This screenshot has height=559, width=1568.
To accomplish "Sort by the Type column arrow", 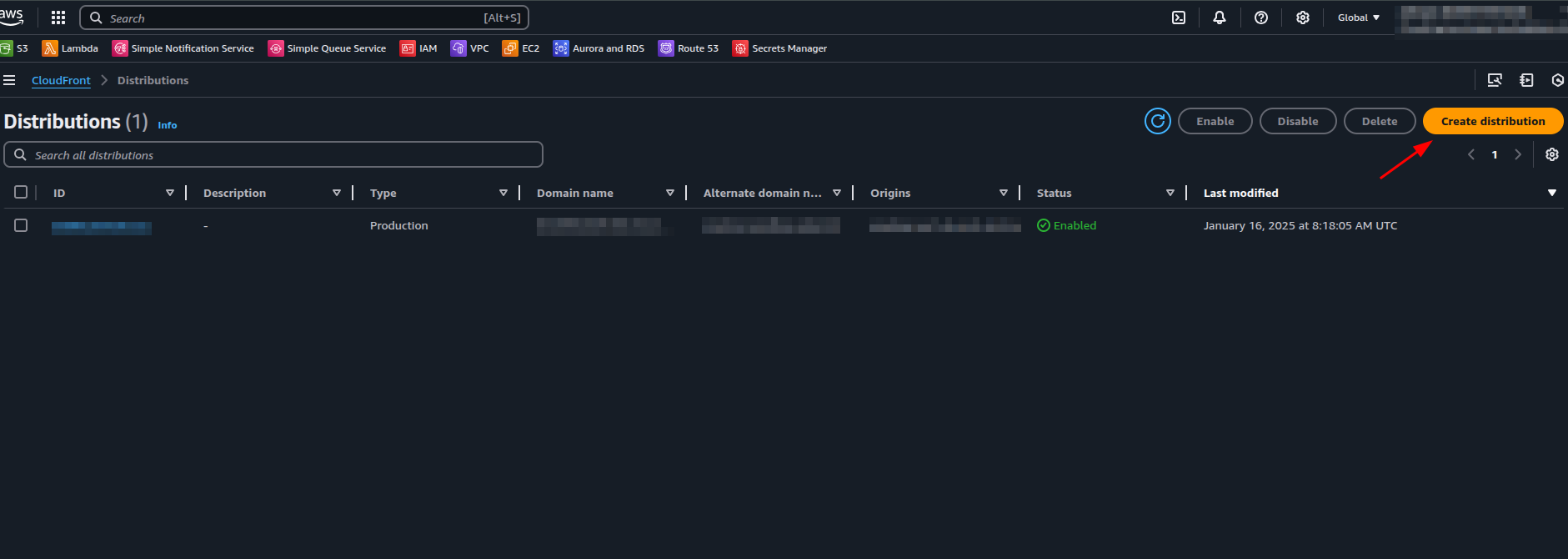I will (503, 193).
